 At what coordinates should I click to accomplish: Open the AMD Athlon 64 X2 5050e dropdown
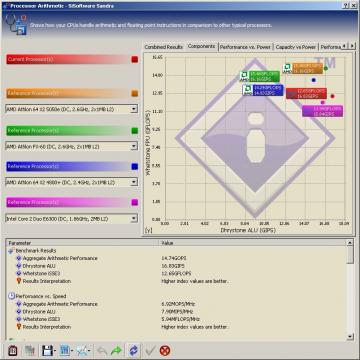pyautogui.click(x=134, y=109)
